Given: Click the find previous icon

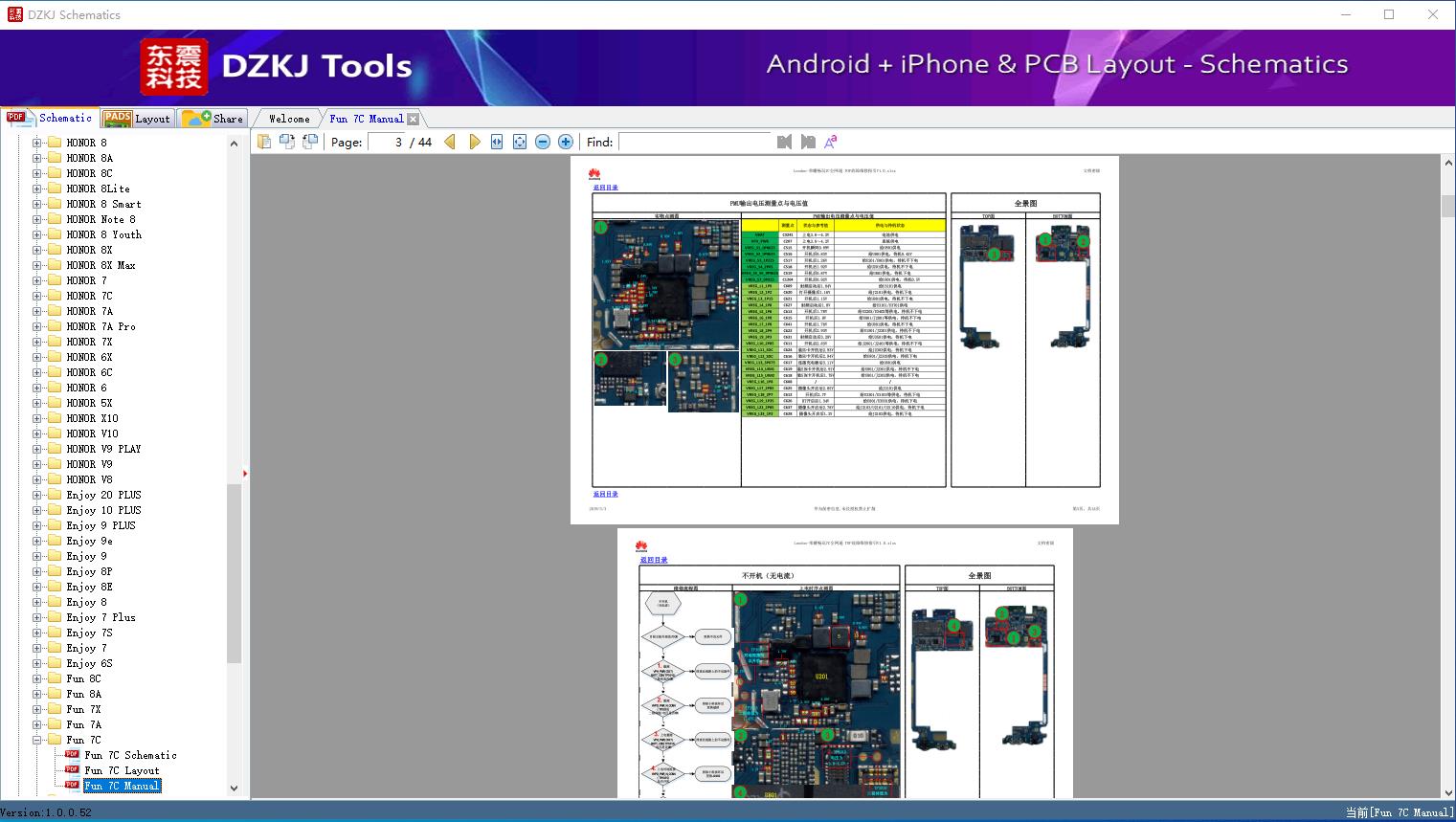Looking at the screenshot, I should (x=784, y=142).
